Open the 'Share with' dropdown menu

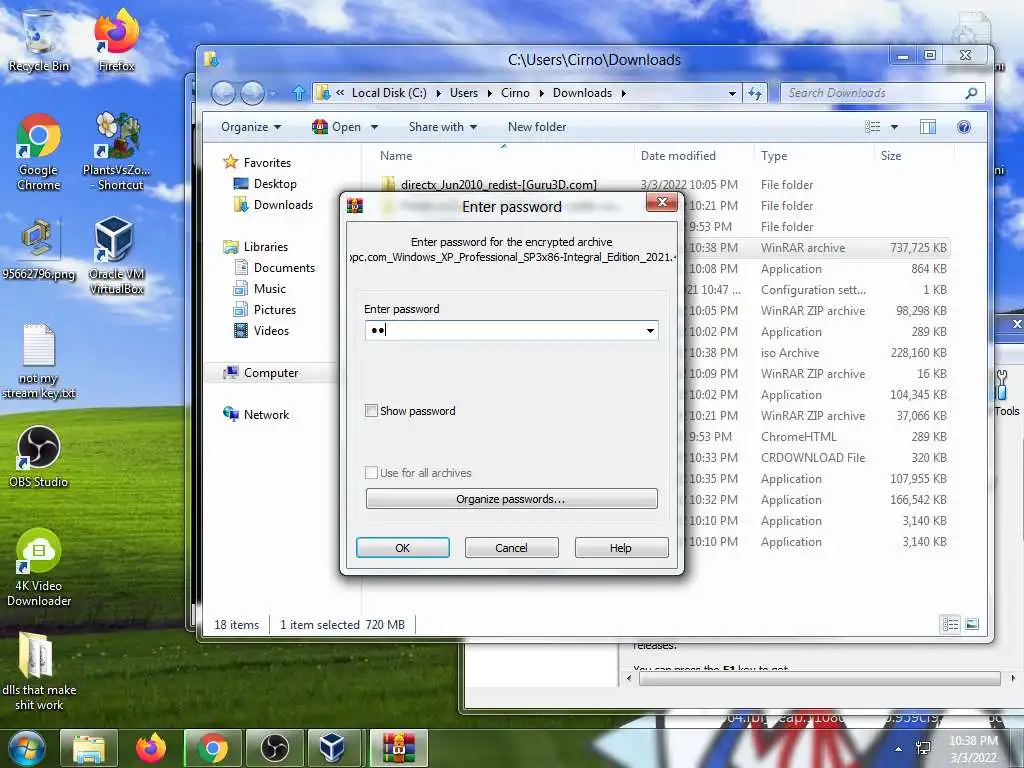[x=443, y=127]
